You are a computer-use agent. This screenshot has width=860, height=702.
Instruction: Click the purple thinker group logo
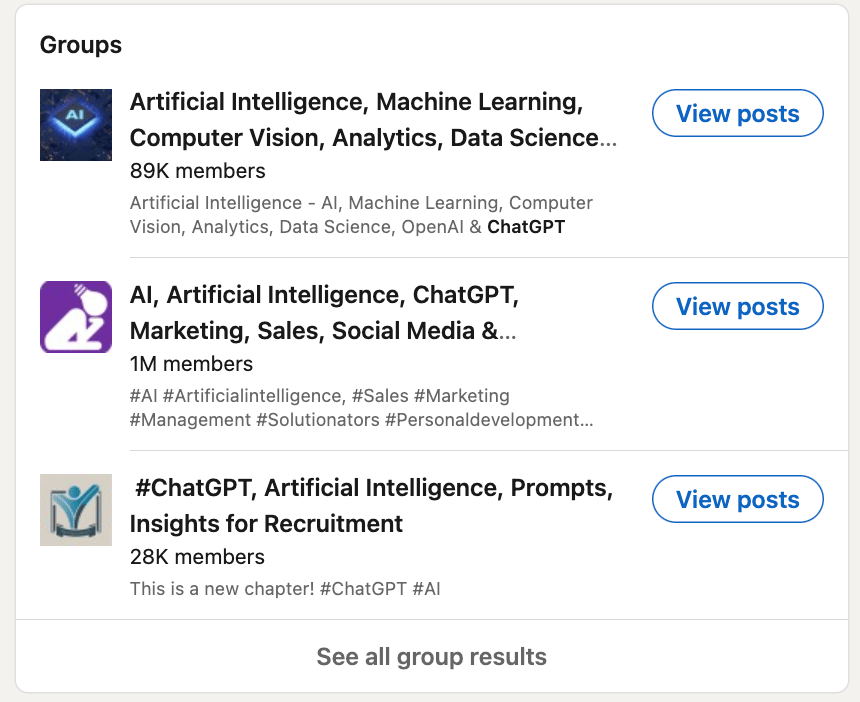76,317
